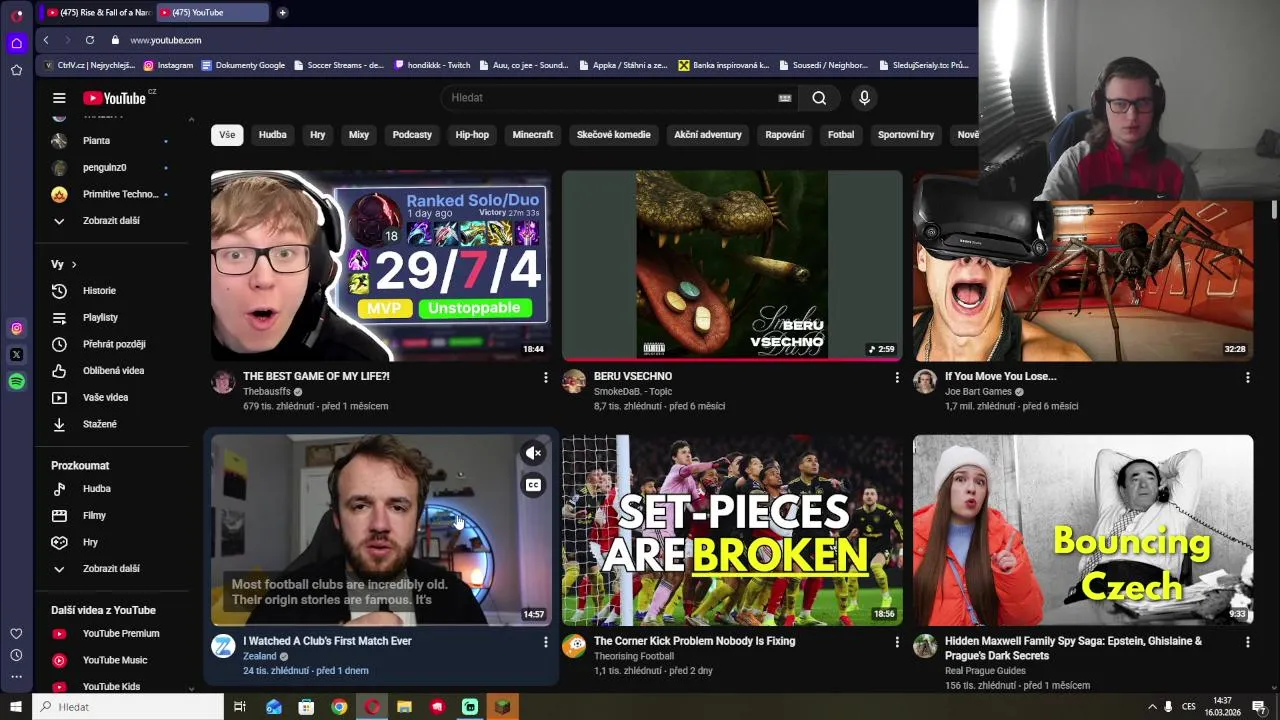The height and width of the screenshot is (720, 1280).
Task: Open the Opera history clock in sidebar
Action: click(16, 655)
